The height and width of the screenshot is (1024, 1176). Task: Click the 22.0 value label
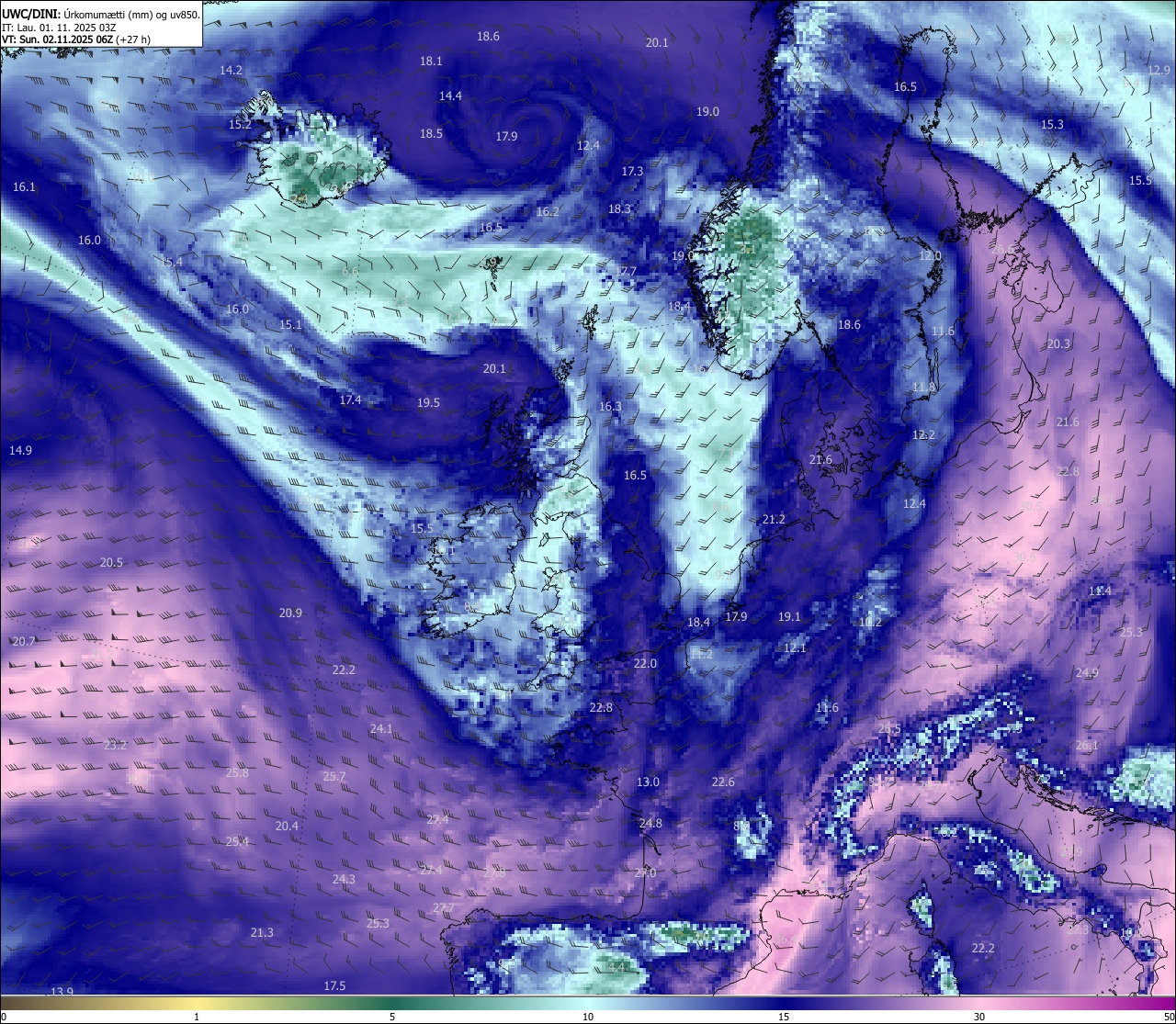tap(645, 663)
